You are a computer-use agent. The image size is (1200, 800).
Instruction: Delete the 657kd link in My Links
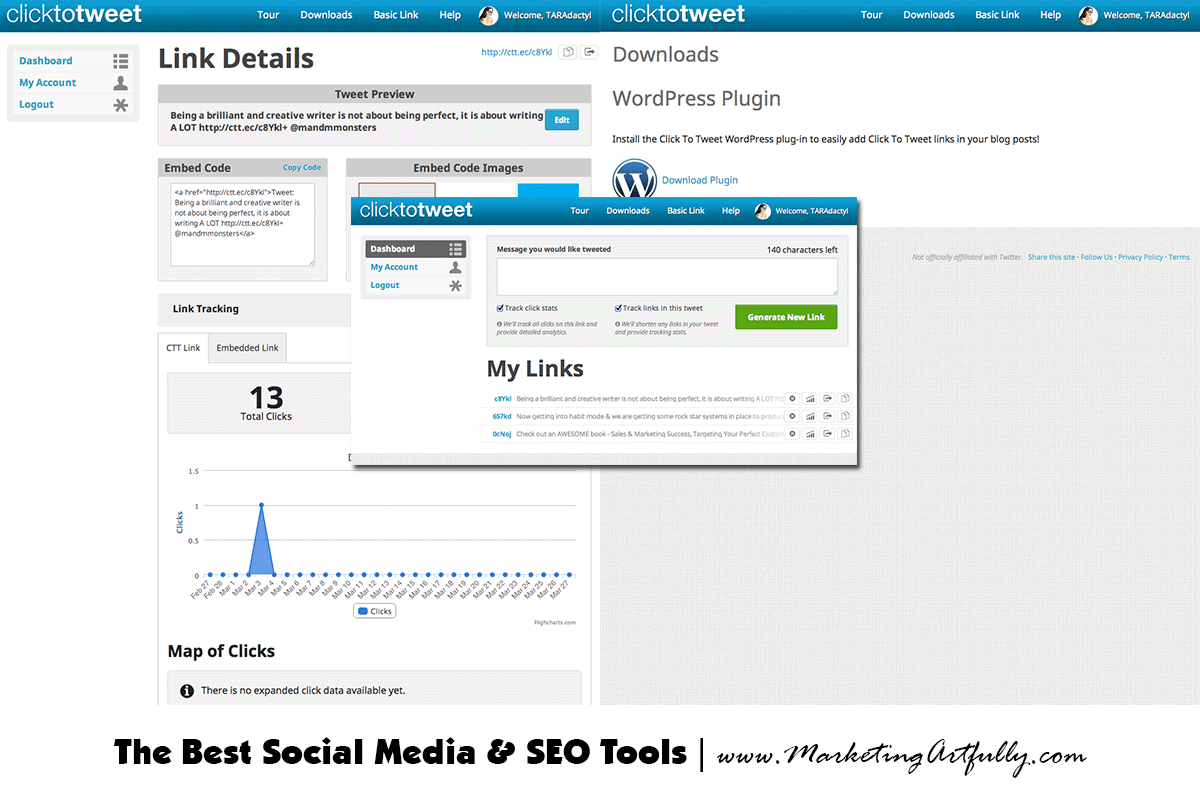792,416
